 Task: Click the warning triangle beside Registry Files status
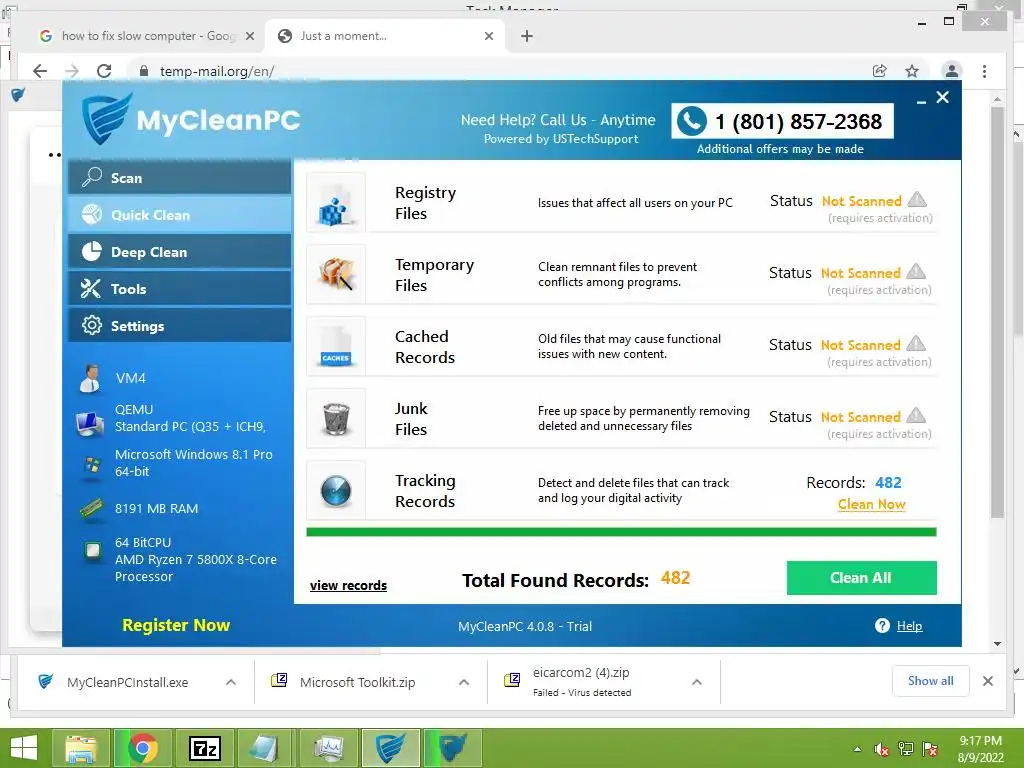(x=918, y=199)
